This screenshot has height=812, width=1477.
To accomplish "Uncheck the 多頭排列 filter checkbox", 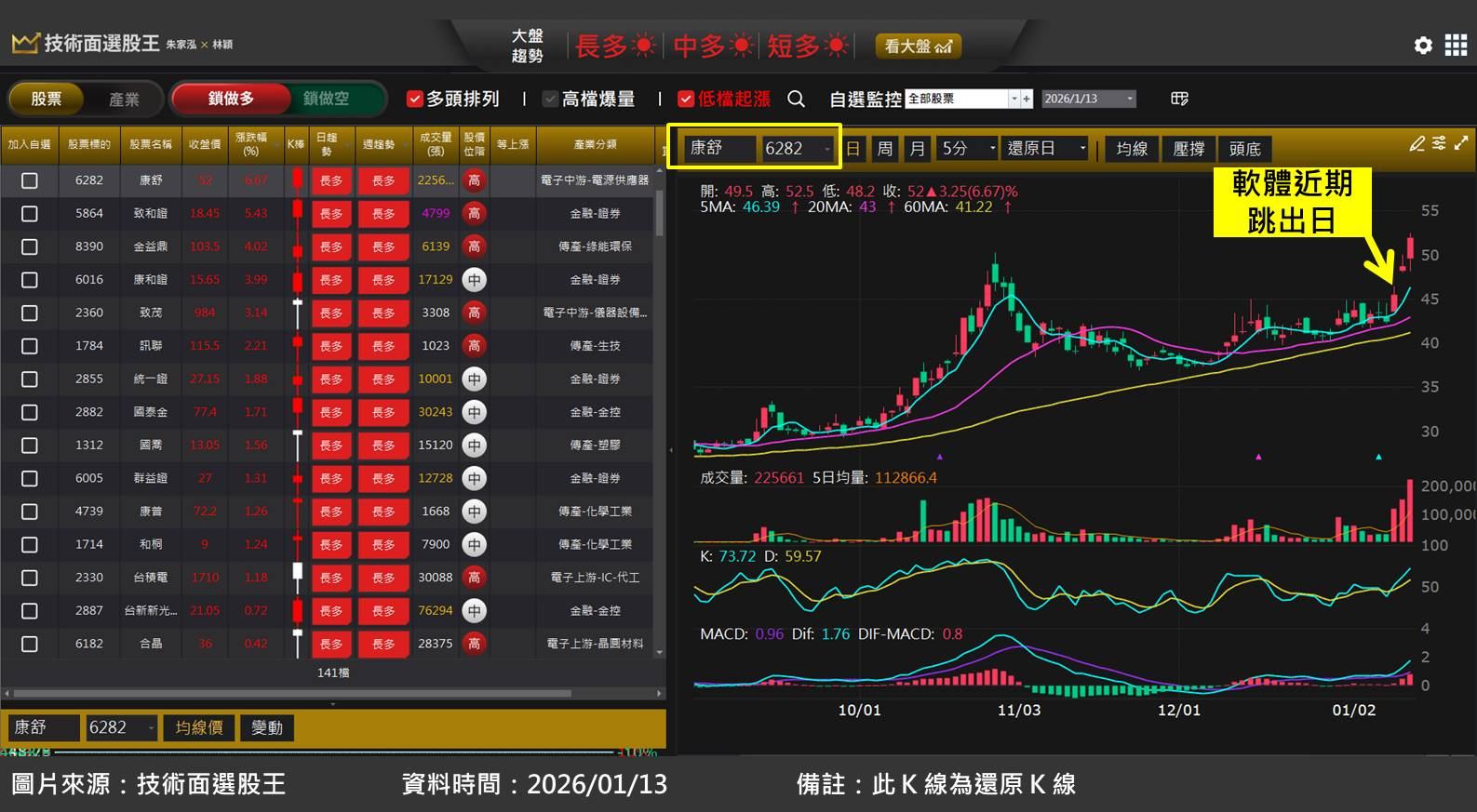I will coord(415,99).
